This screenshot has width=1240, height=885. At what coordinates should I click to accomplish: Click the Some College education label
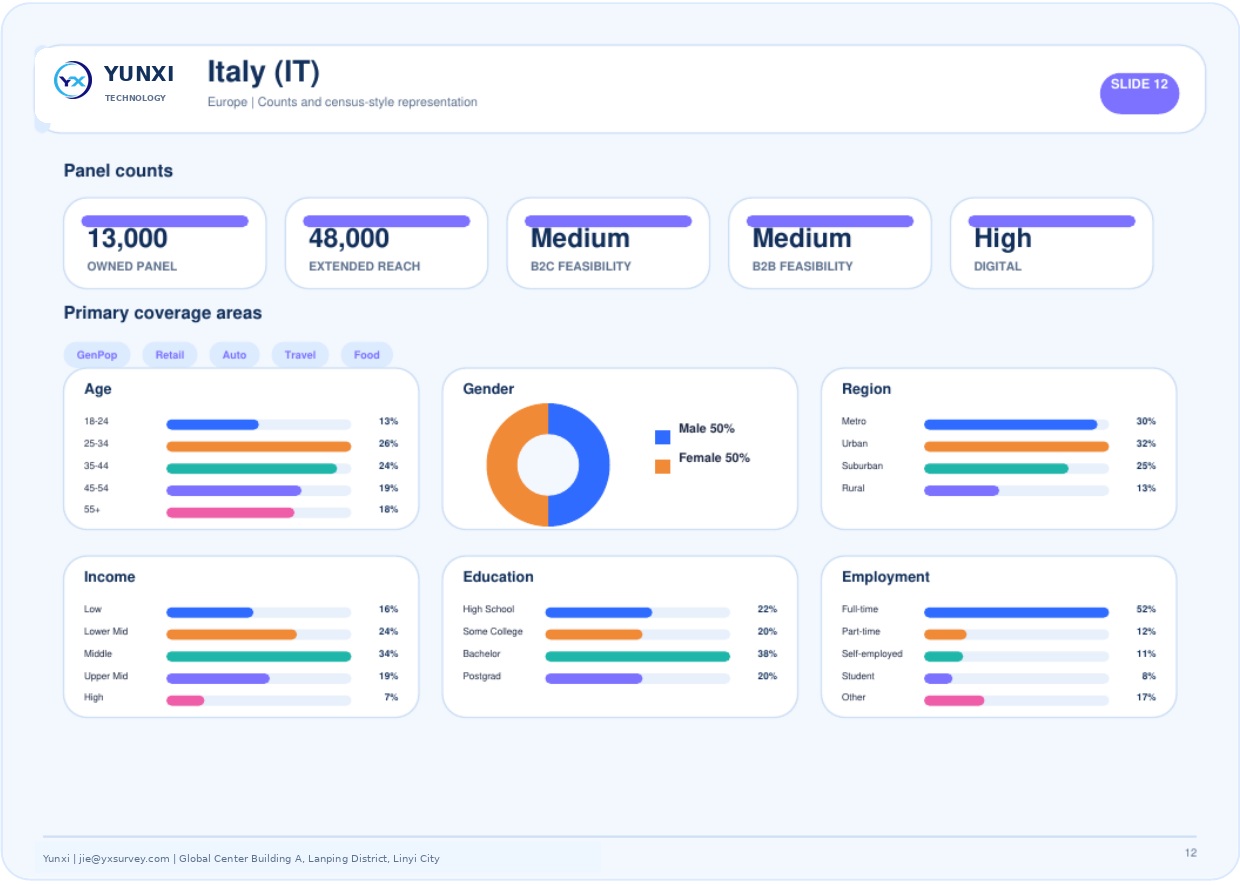pyautogui.click(x=493, y=632)
